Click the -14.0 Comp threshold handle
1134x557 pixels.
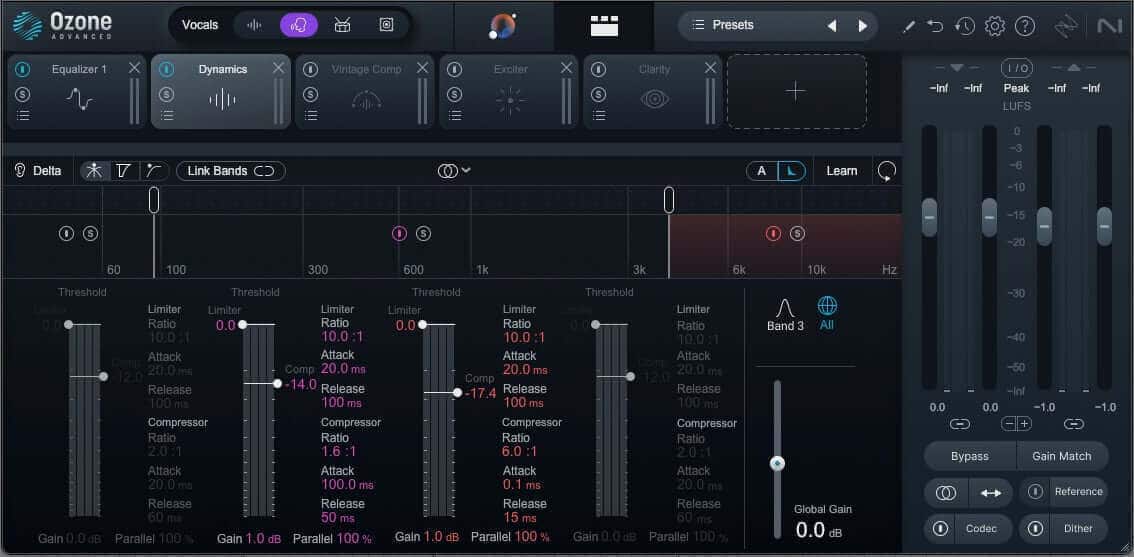pos(277,383)
